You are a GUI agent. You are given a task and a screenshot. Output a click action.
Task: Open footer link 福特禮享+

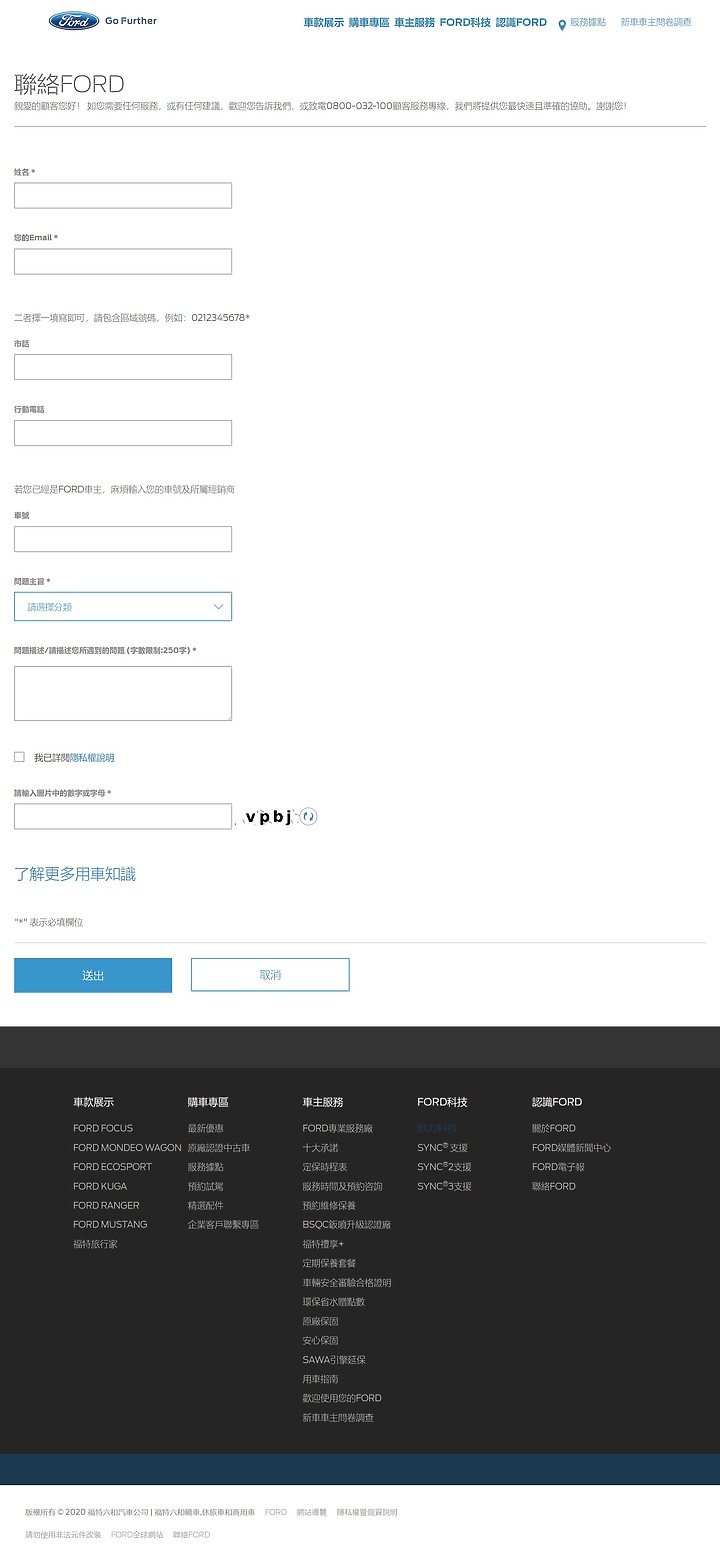click(x=323, y=1244)
